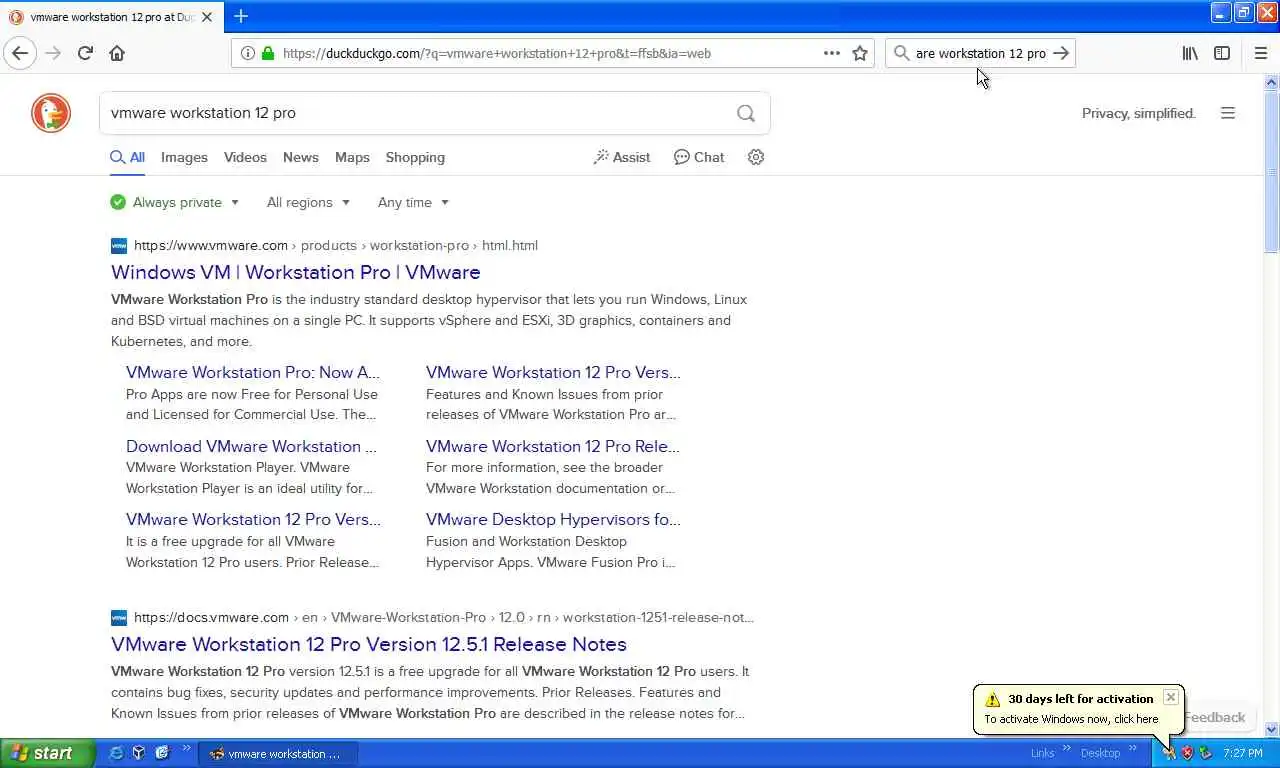Click the 7:27 PM taskbar clock
The height and width of the screenshot is (768, 1280).
(1243, 753)
